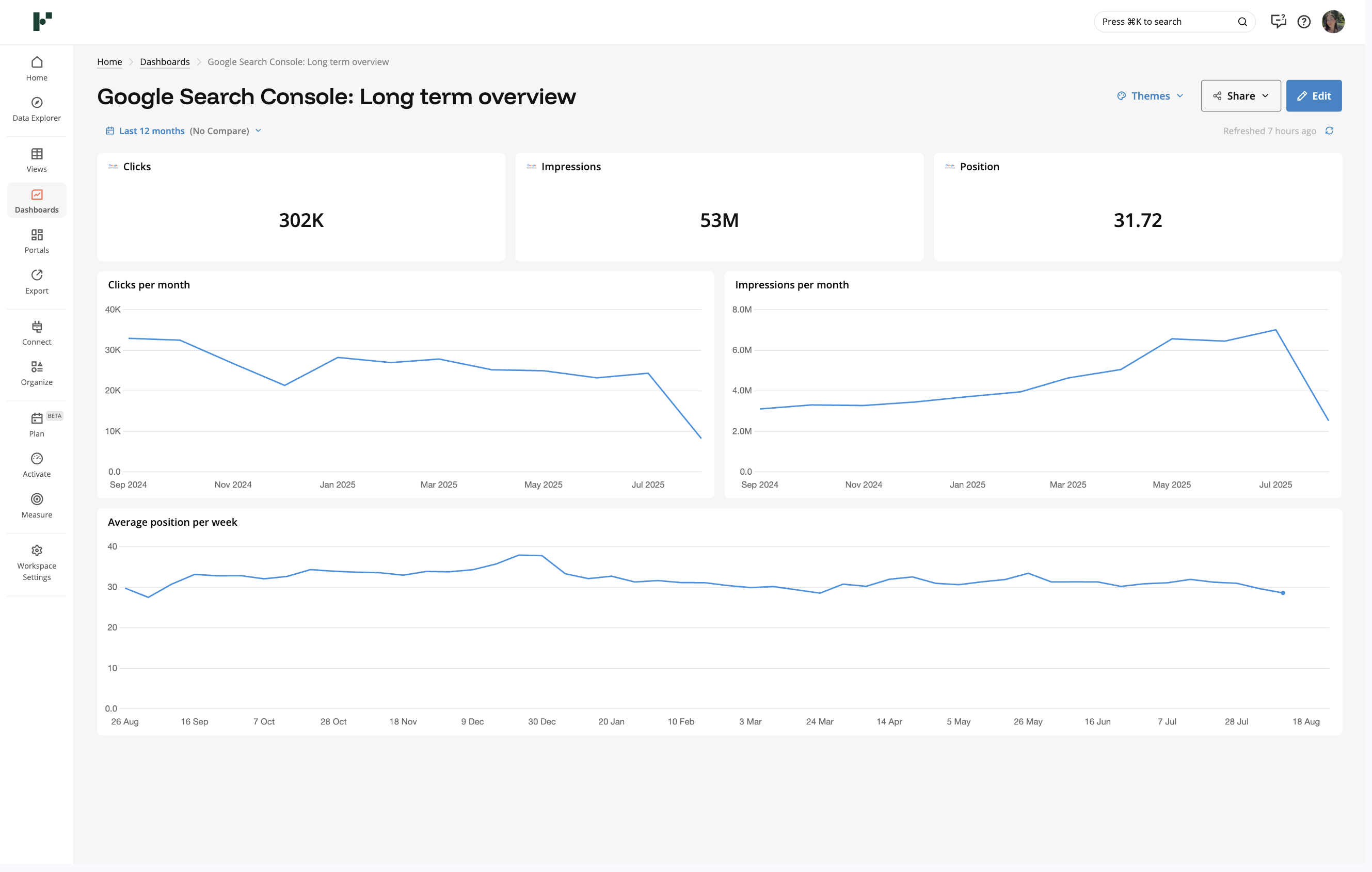Click the Edit button

point(1314,95)
